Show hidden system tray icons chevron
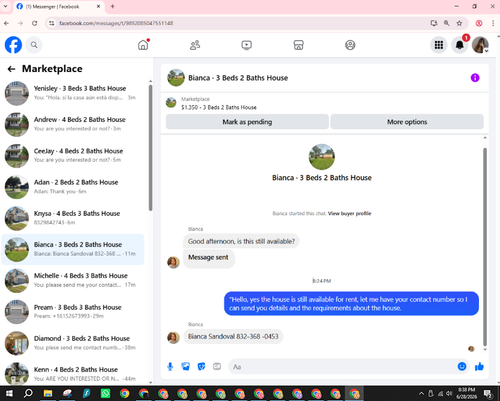The height and width of the screenshot is (401, 500). pos(421,394)
